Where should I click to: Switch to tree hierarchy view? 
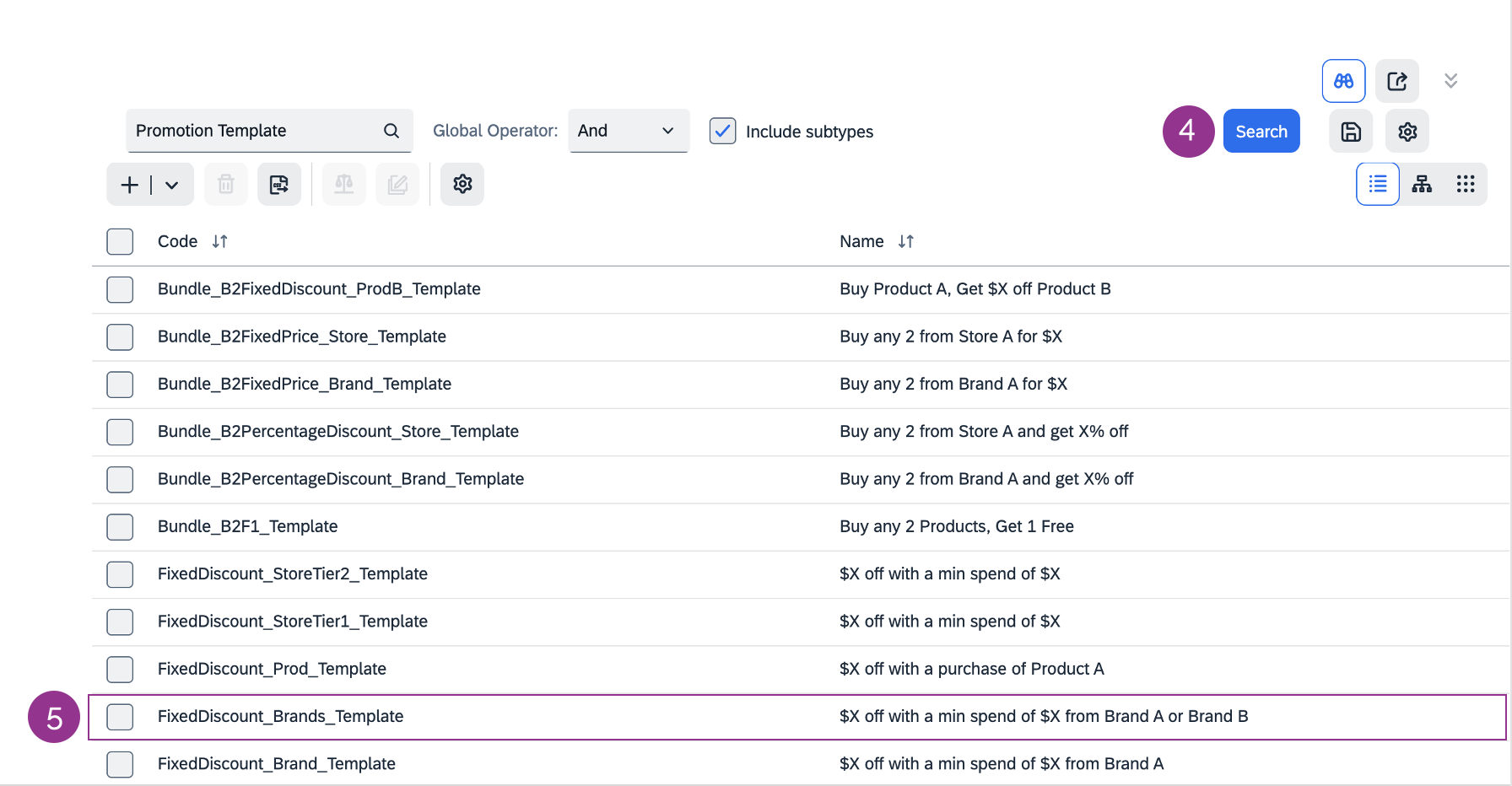(1422, 184)
